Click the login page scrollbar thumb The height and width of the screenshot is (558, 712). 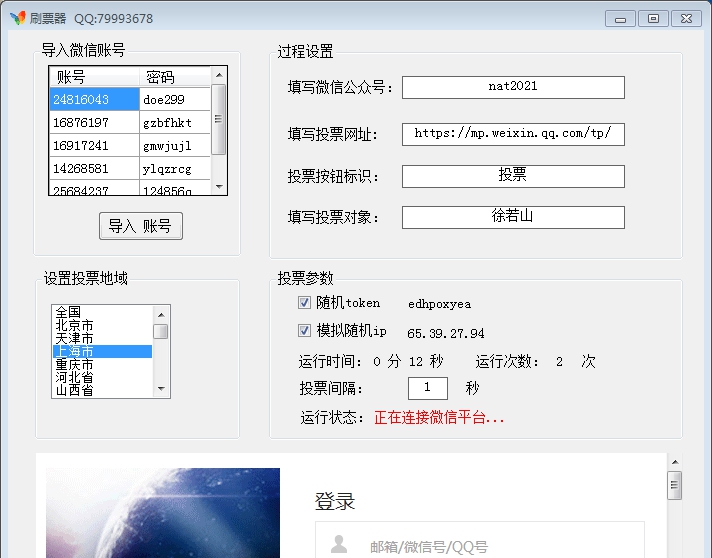[x=675, y=485]
